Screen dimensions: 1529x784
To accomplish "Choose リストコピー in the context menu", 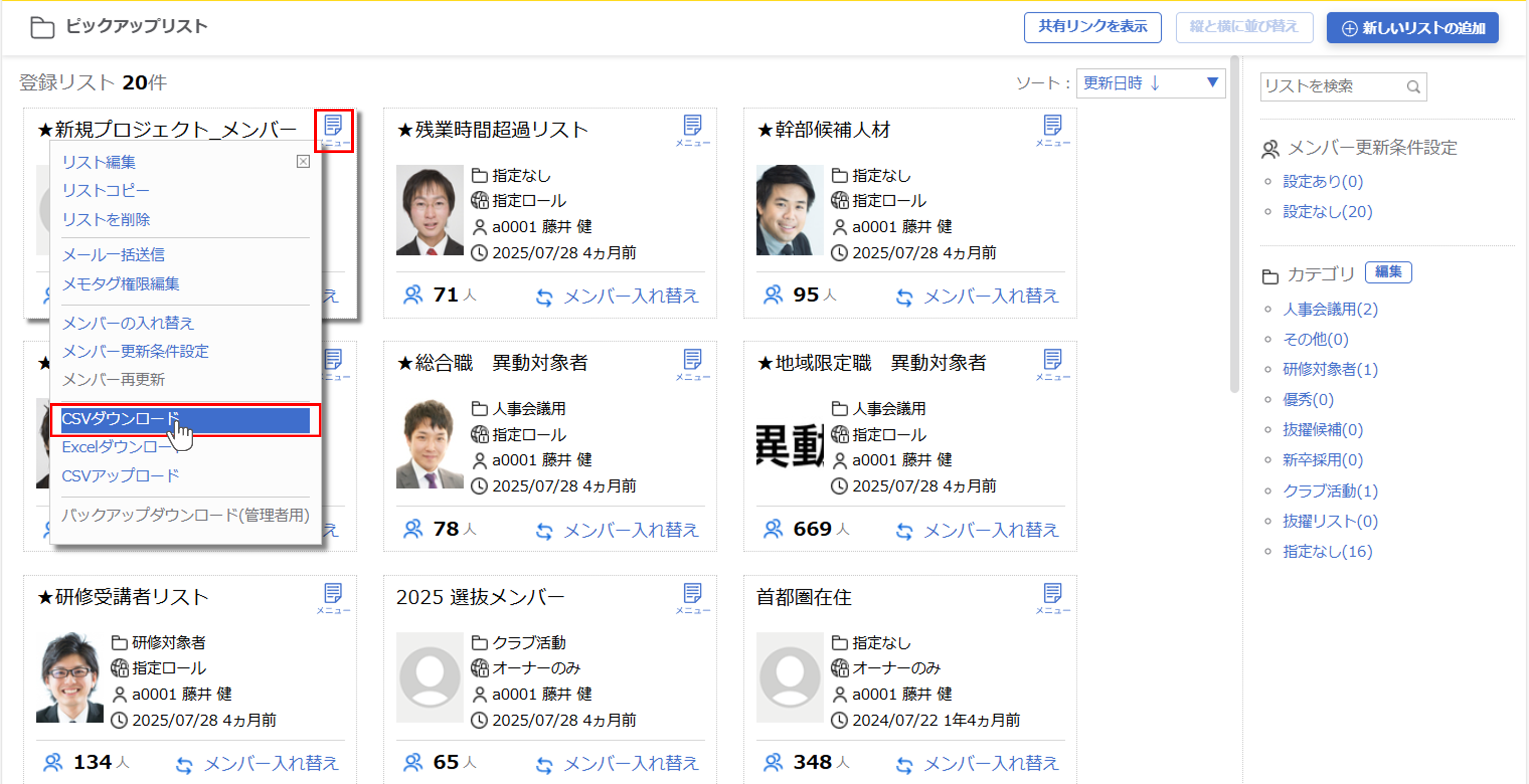I will coord(106,190).
